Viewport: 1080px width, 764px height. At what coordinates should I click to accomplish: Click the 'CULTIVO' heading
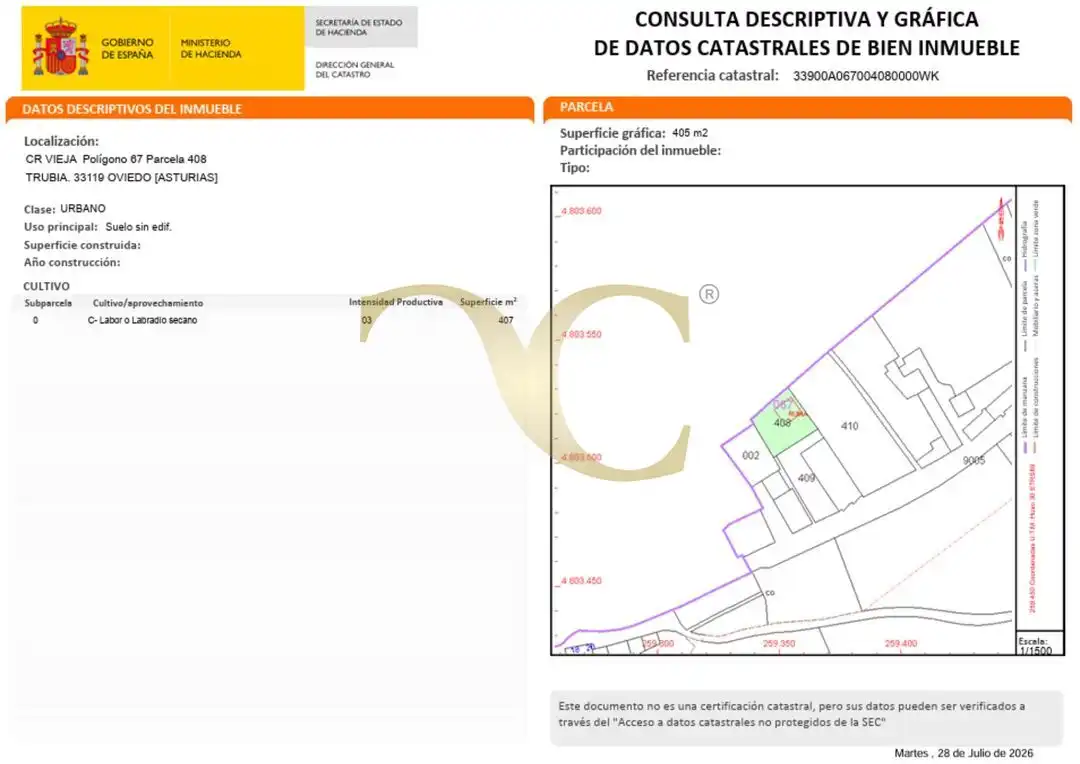(x=46, y=286)
